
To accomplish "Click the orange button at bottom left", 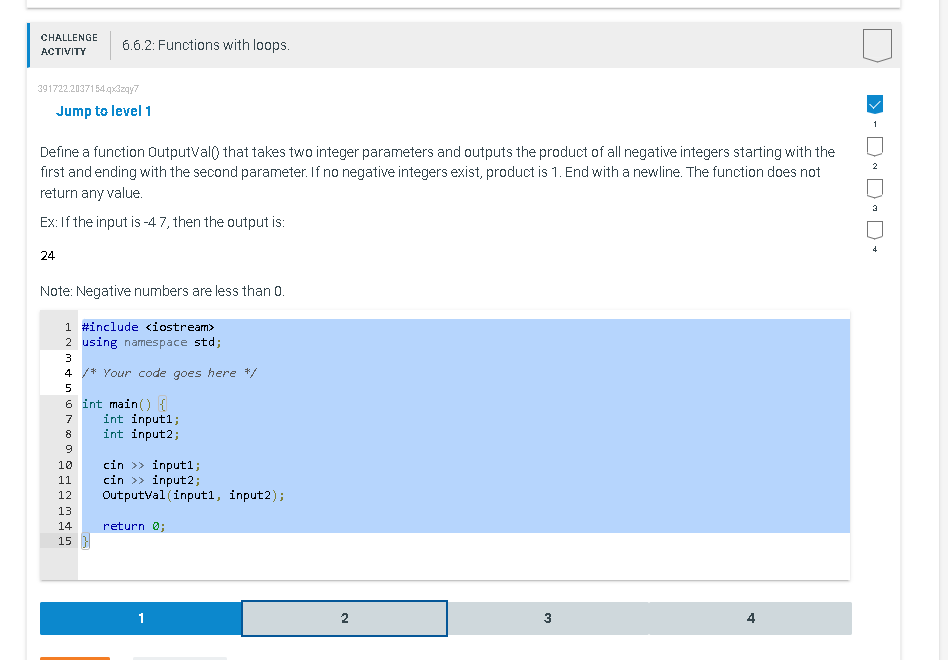I will [x=74, y=658].
